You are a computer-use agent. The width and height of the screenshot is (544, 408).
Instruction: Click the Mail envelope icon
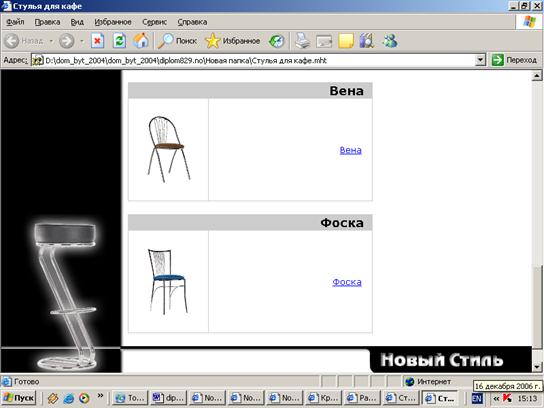pos(324,42)
